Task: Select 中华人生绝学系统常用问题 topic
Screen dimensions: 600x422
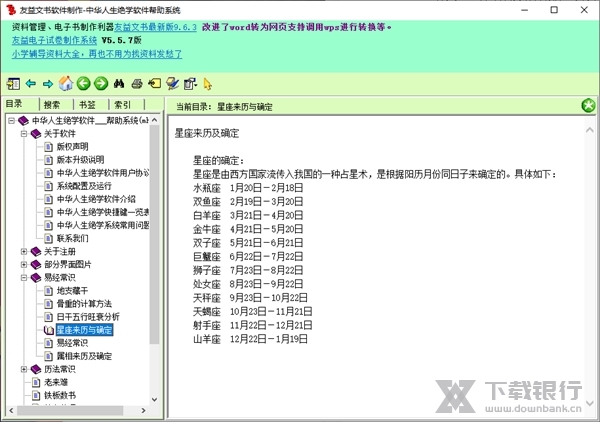Action: [x=103, y=225]
